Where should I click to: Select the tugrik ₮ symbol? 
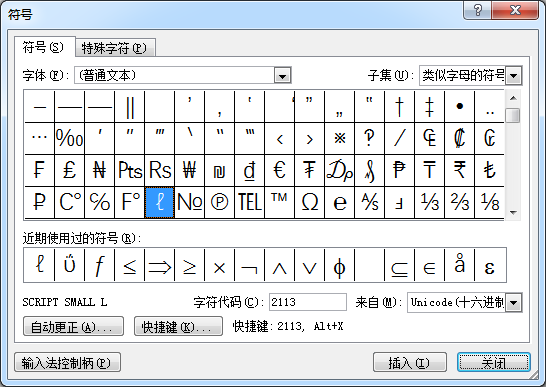pyautogui.click(x=310, y=171)
